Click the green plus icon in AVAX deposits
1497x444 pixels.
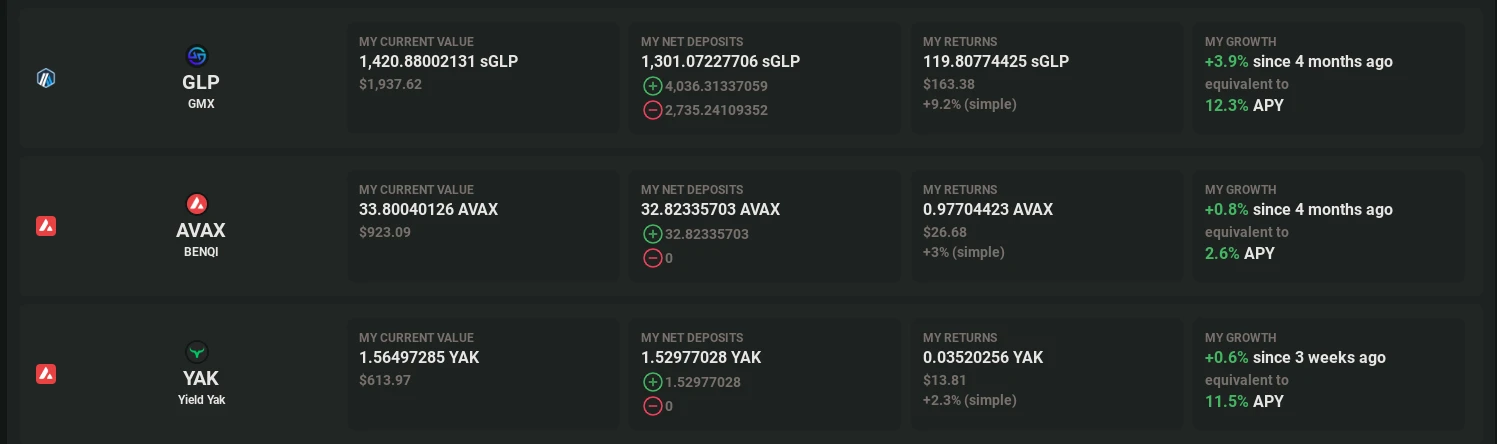click(x=652, y=234)
